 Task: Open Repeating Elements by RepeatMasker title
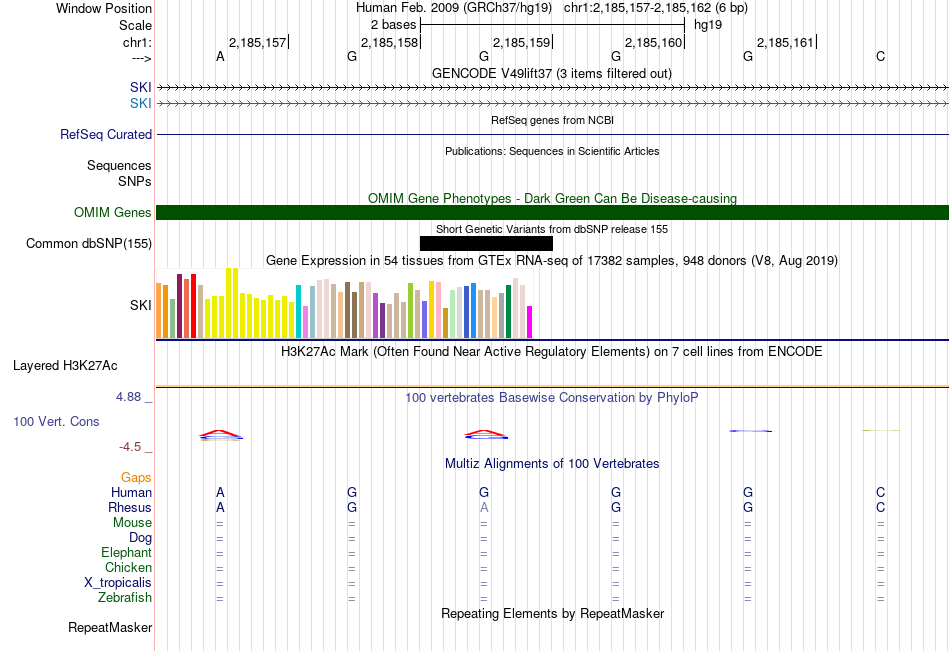553,613
